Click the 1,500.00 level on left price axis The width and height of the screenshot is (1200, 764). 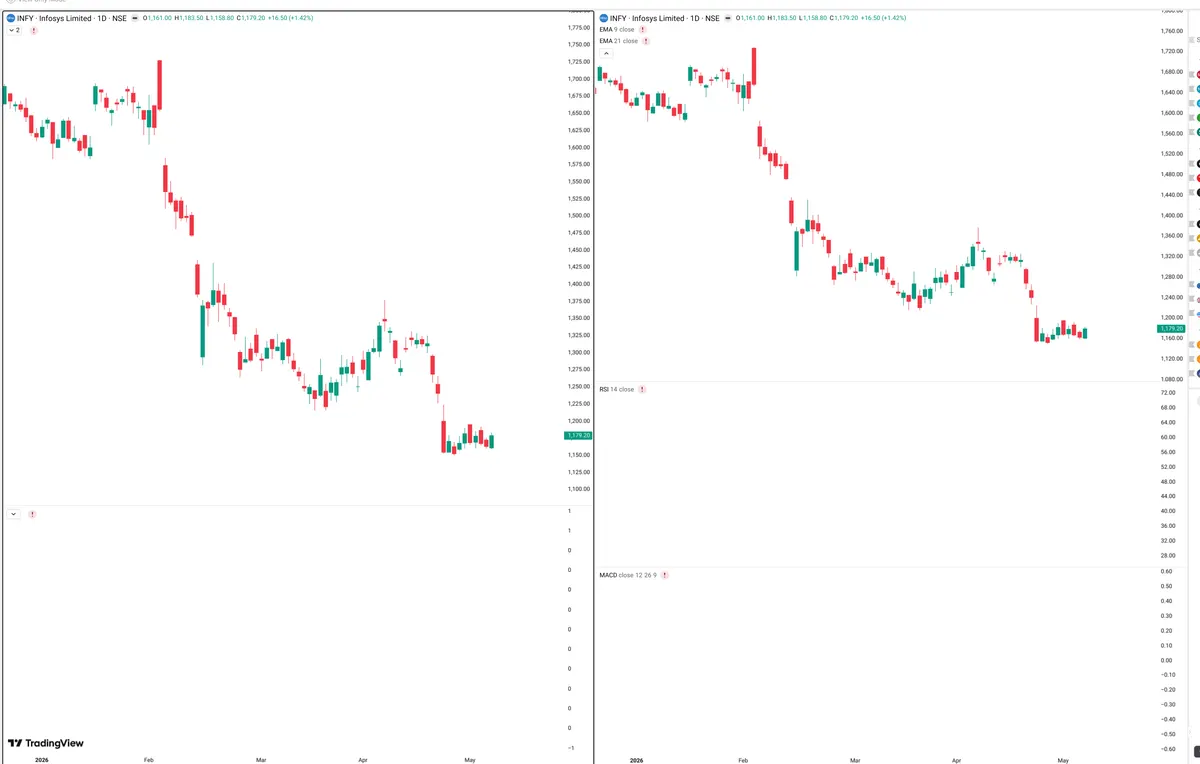578,215
